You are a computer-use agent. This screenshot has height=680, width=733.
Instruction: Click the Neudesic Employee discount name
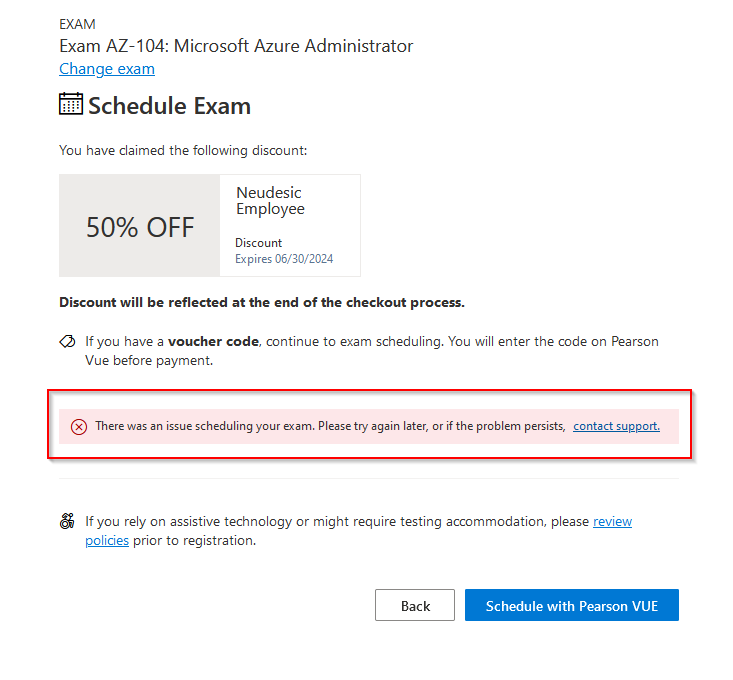(x=270, y=201)
